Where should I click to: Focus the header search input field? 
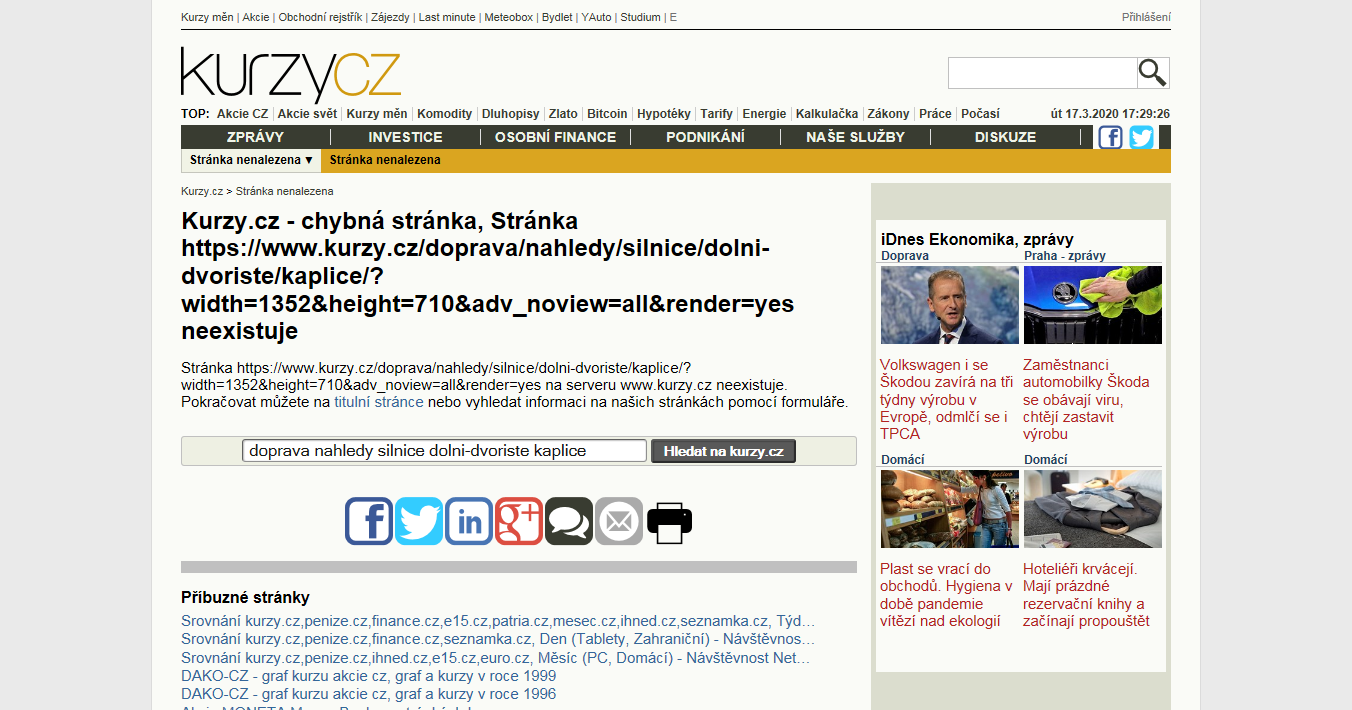click(1042, 73)
